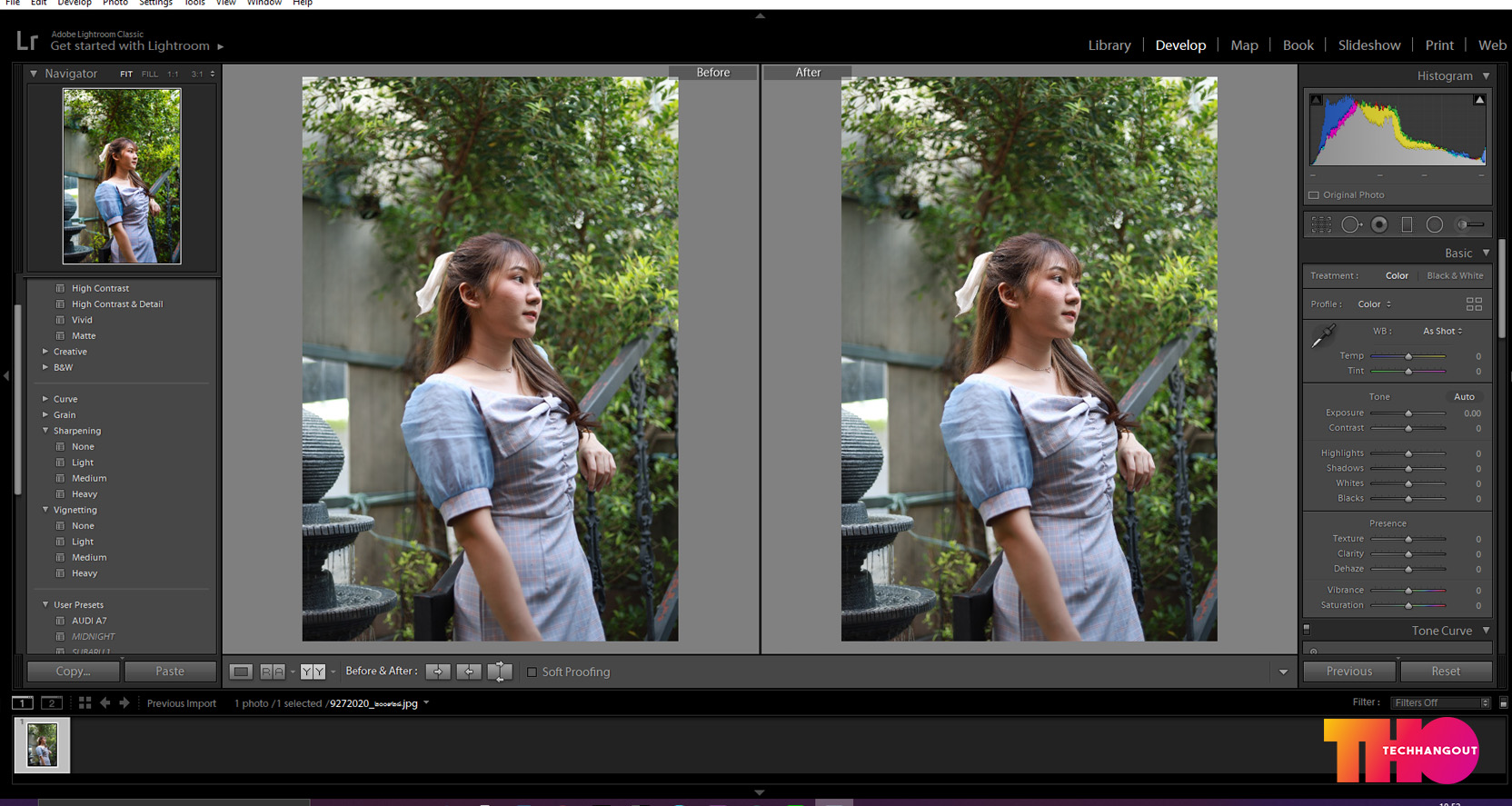Expand the Curve presets group
The width and height of the screenshot is (1512, 806).
pos(45,399)
